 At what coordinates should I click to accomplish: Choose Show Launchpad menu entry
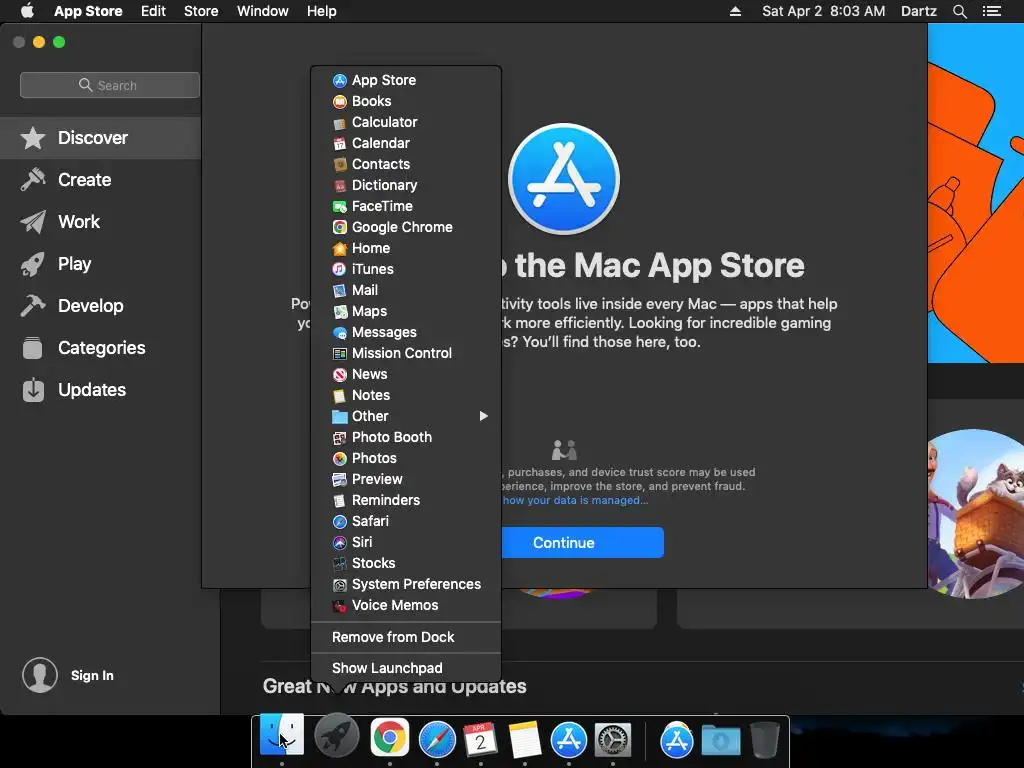pyautogui.click(x=406, y=668)
